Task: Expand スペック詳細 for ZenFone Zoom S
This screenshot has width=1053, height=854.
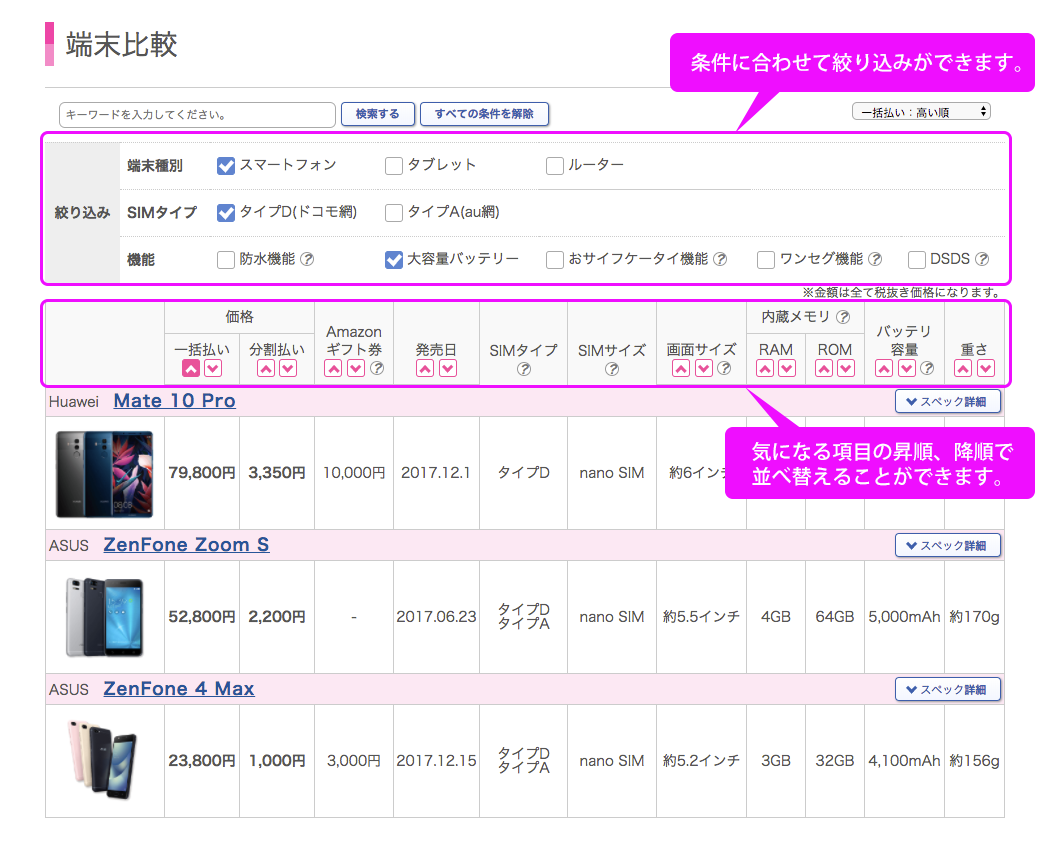Action: [948, 545]
